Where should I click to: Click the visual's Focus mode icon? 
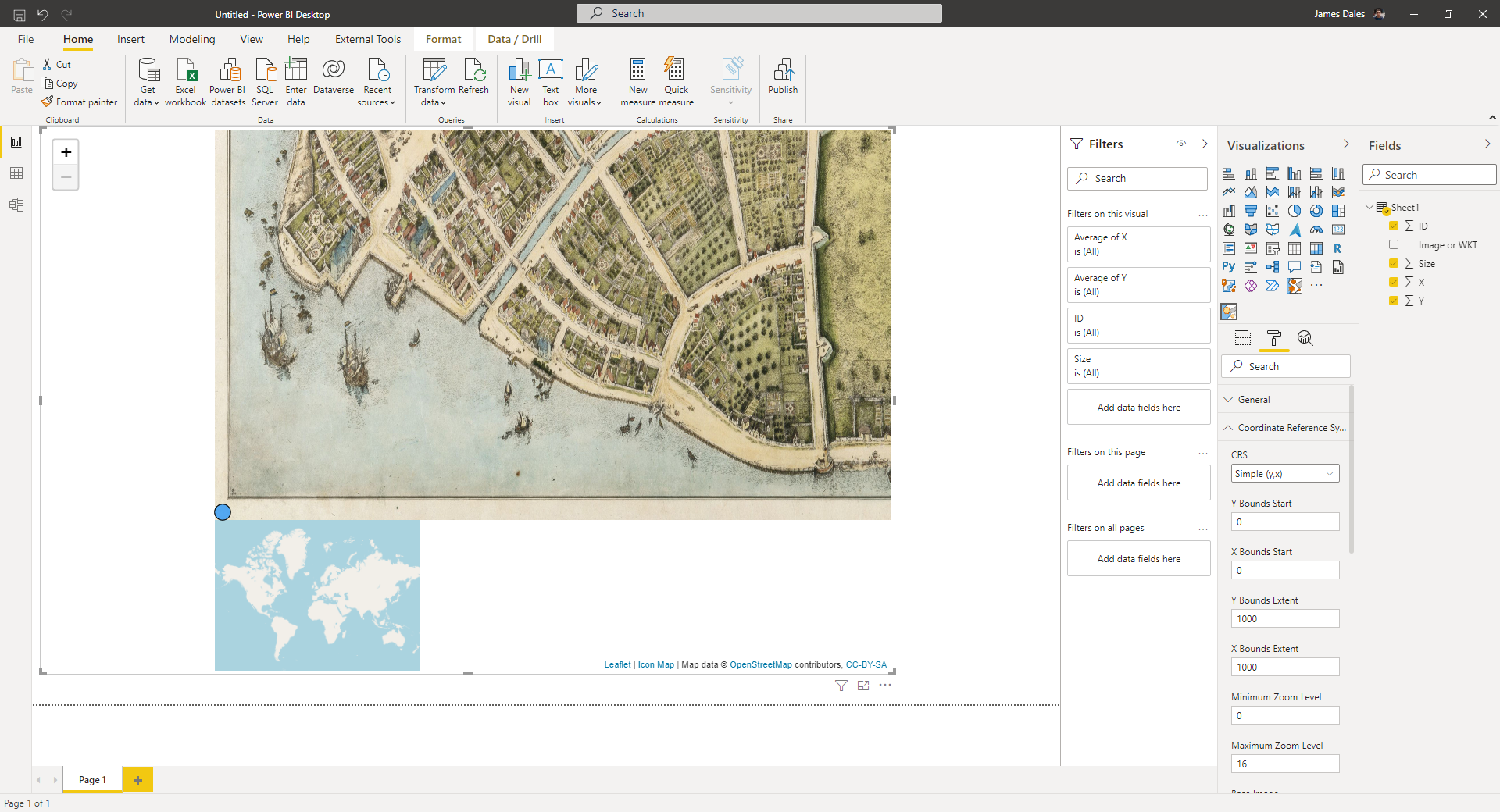pyautogui.click(x=863, y=685)
